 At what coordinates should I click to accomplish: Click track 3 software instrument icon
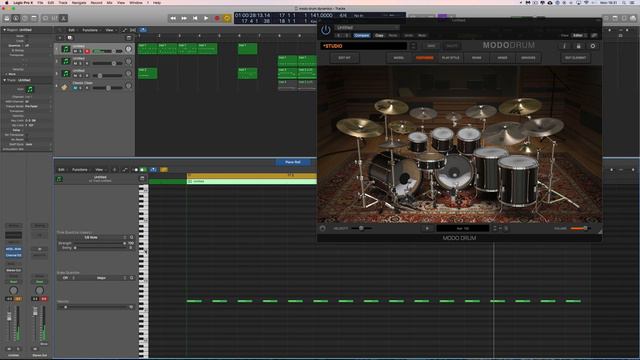[65, 73]
